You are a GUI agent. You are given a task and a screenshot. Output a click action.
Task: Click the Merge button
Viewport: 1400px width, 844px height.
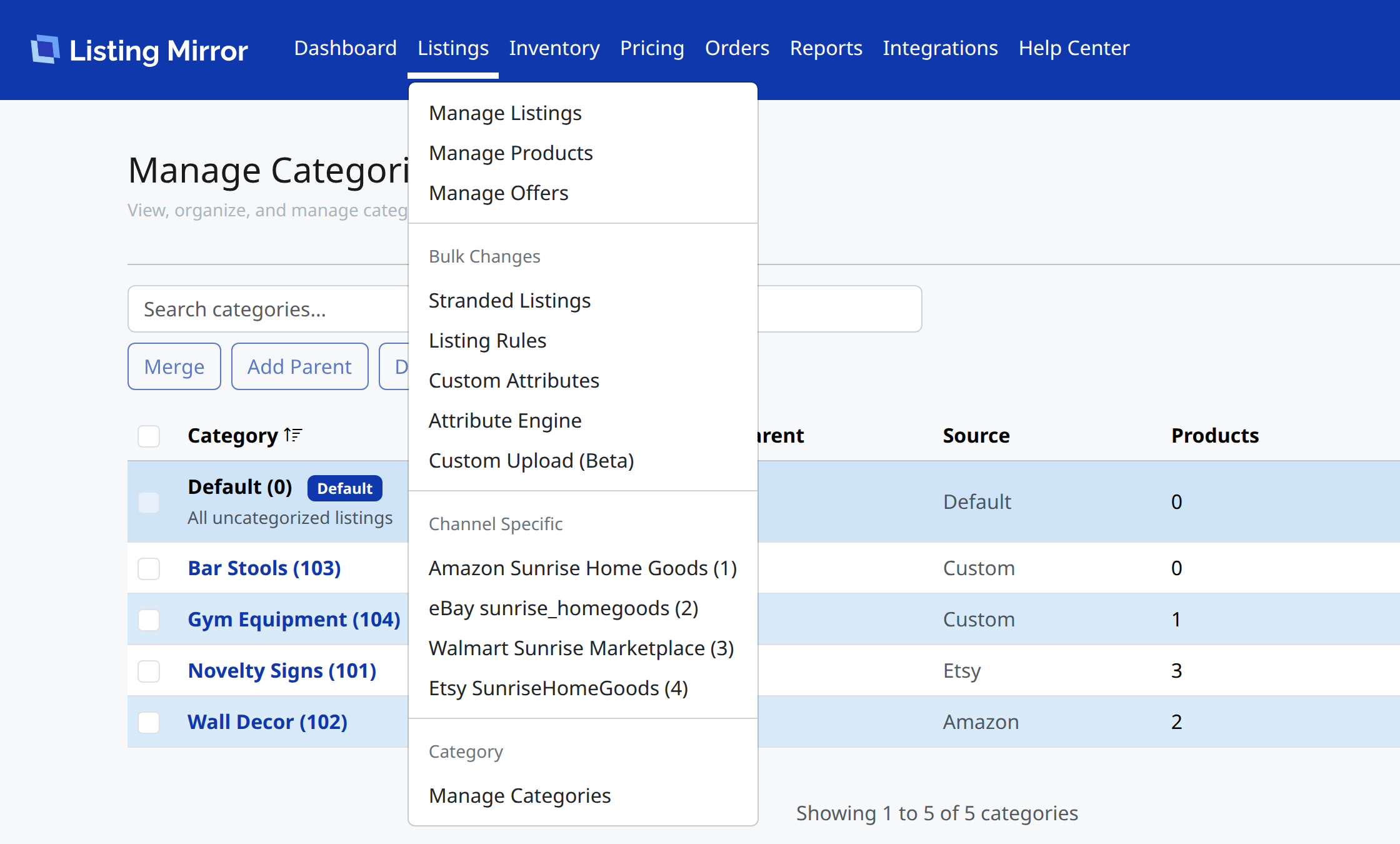pos(174,366)
